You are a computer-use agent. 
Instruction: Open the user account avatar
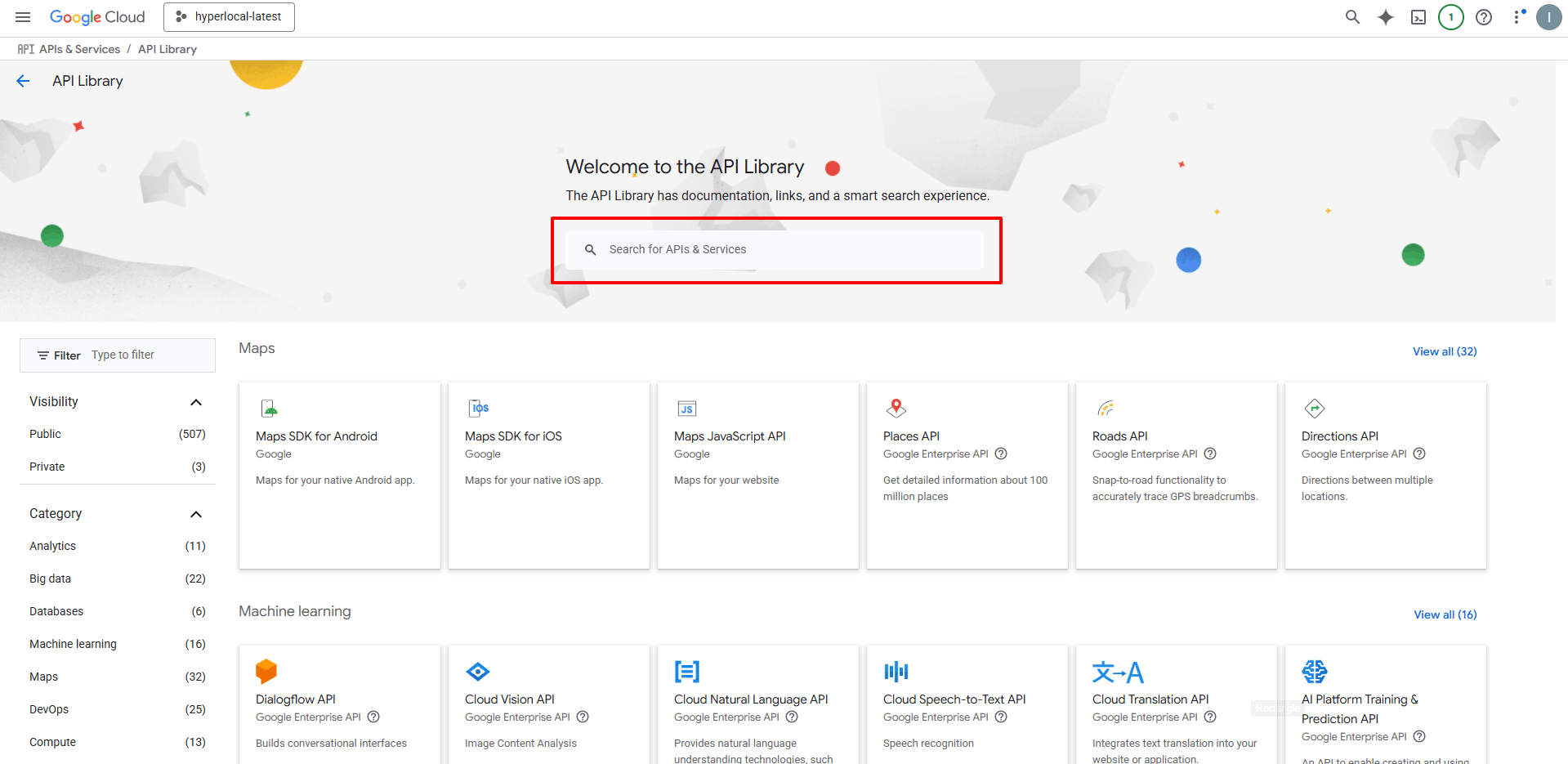tap(1549, 17)
